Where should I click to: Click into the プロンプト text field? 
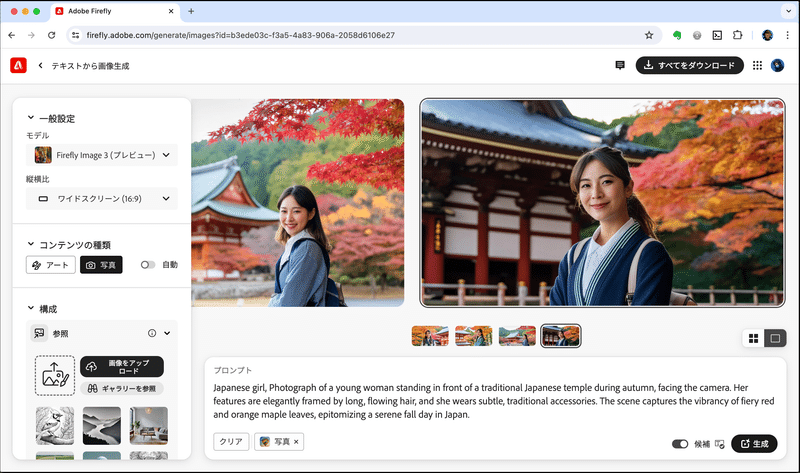494,401
